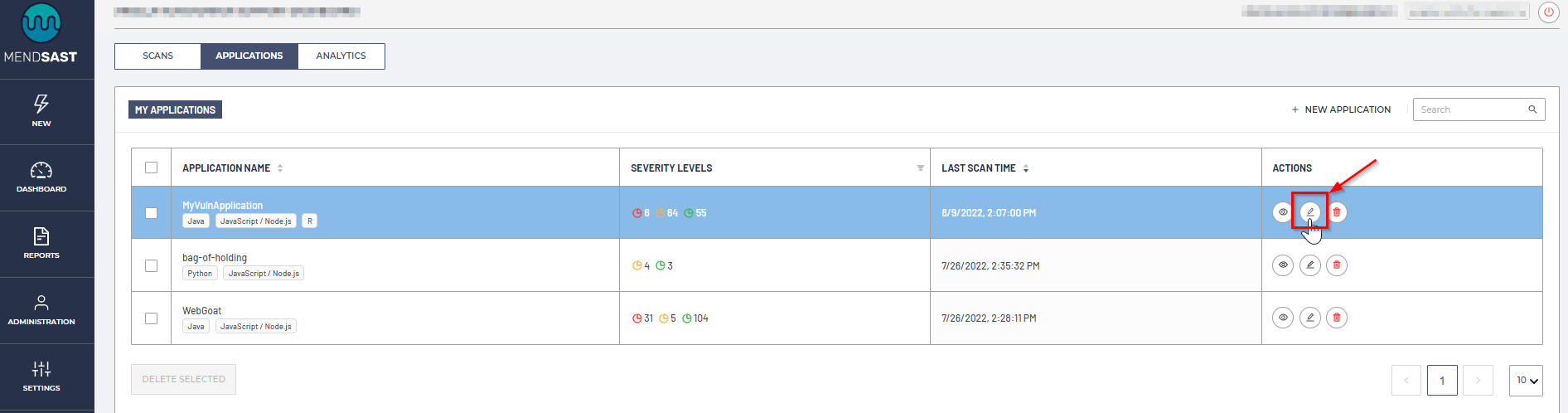Open the Dashboard from sidebar
Screen dimensions: 1568x413
pyautogui.click(x=41, y=177)
